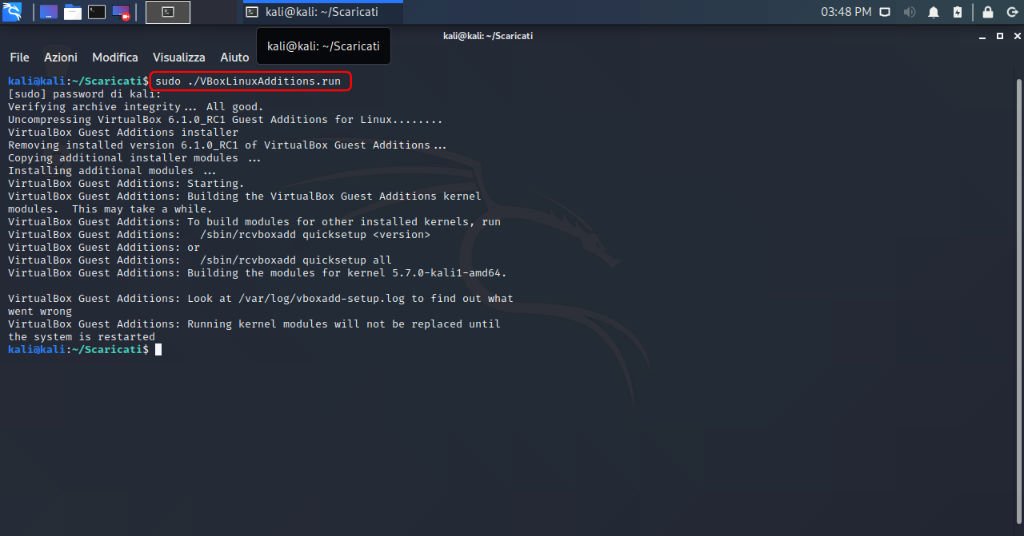This screenshot has width=1024, height=536.
Task: Click the bottom shell prompt cursor
Action: [x=158, y=349]
